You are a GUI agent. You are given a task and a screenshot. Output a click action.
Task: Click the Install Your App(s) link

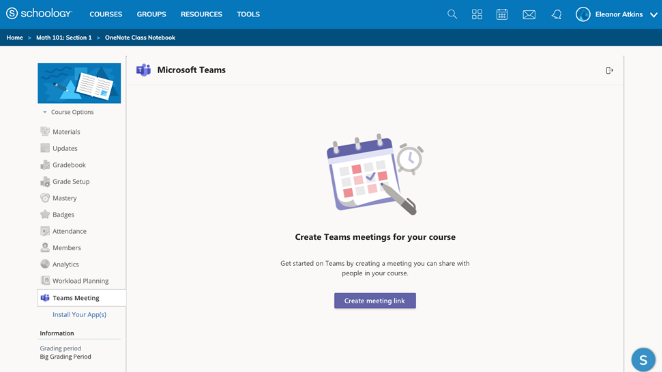pos(79,315)
